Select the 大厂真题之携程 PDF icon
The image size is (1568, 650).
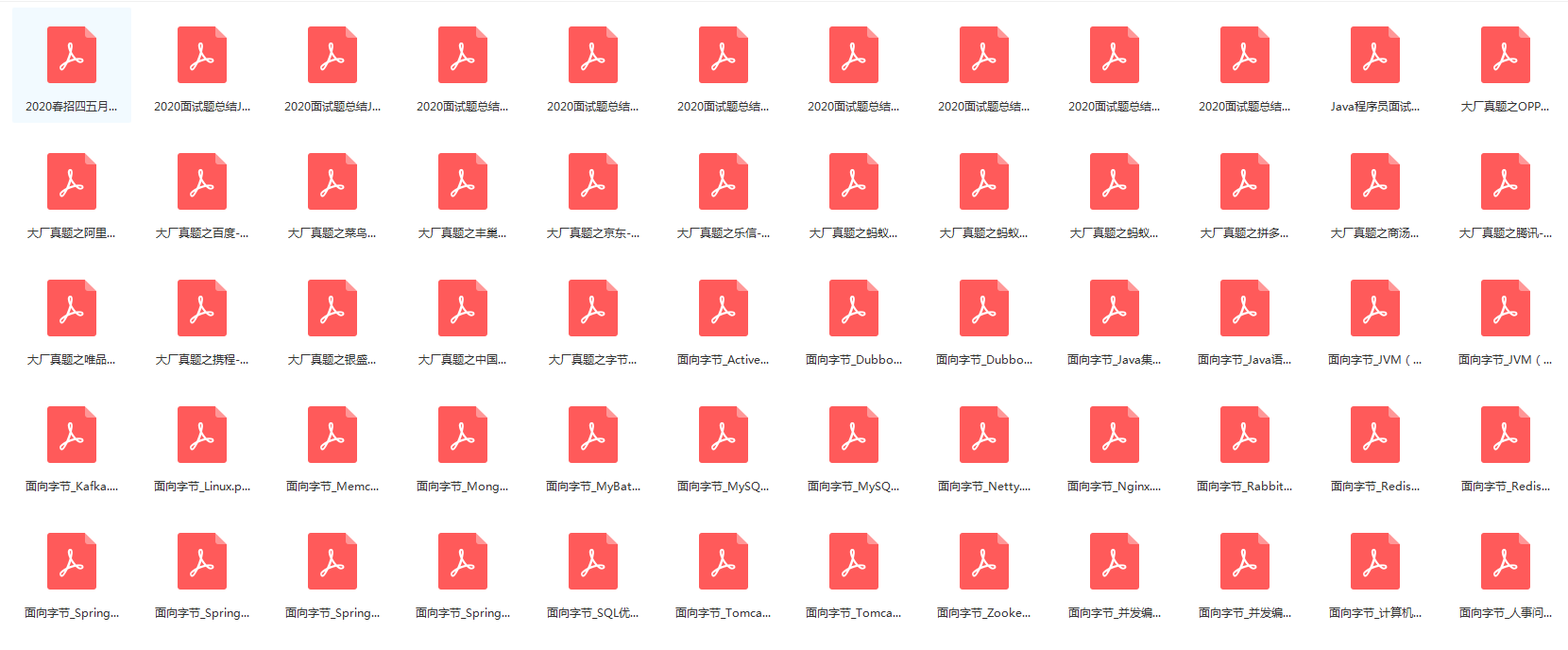click(x=202, y=308)
